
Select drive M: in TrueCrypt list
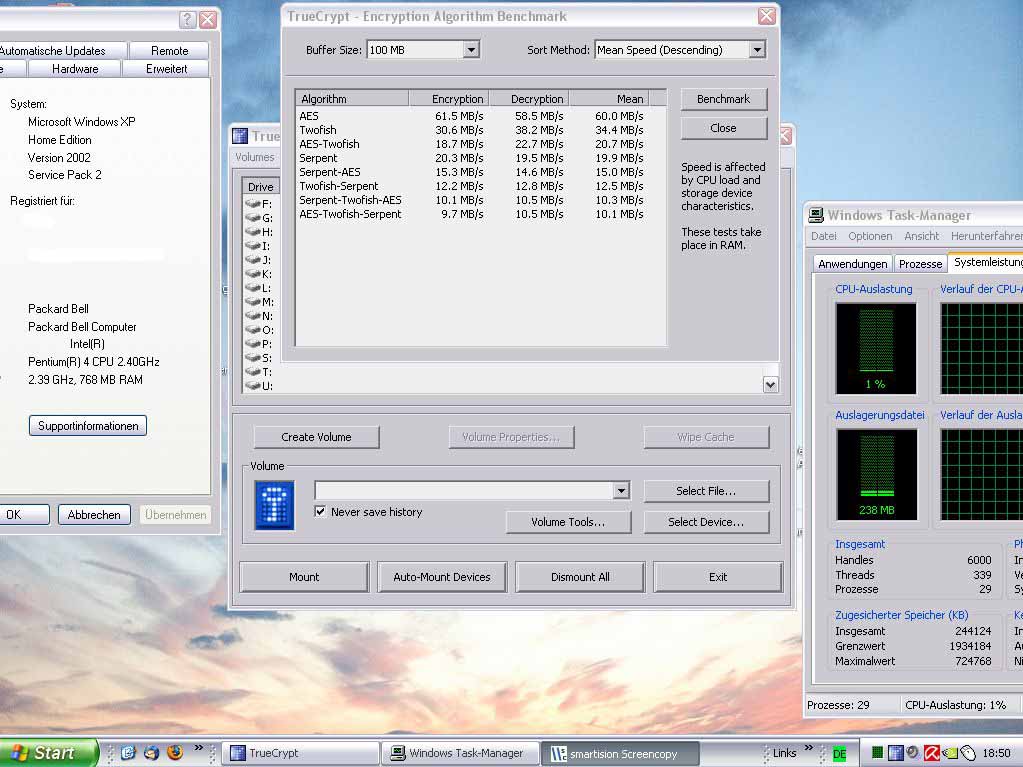260,302
